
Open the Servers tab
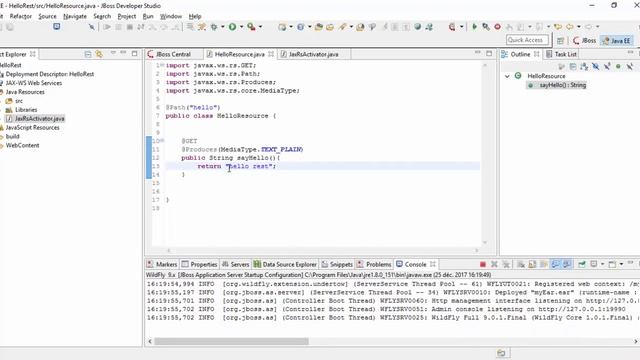click(x=236, y=264)
